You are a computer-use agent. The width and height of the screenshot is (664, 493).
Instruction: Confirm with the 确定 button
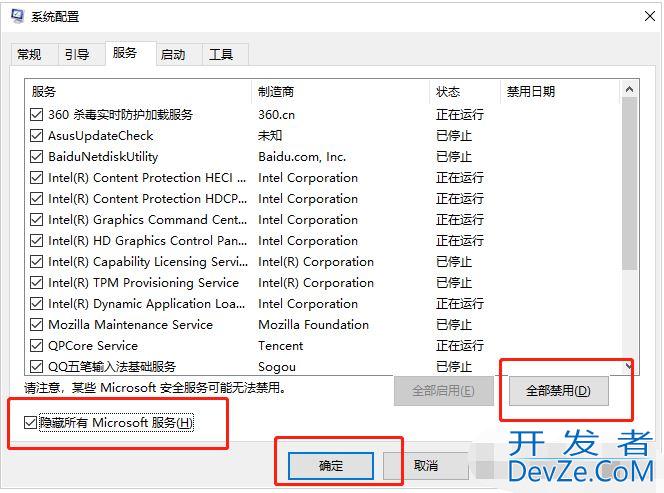[331, 466]
